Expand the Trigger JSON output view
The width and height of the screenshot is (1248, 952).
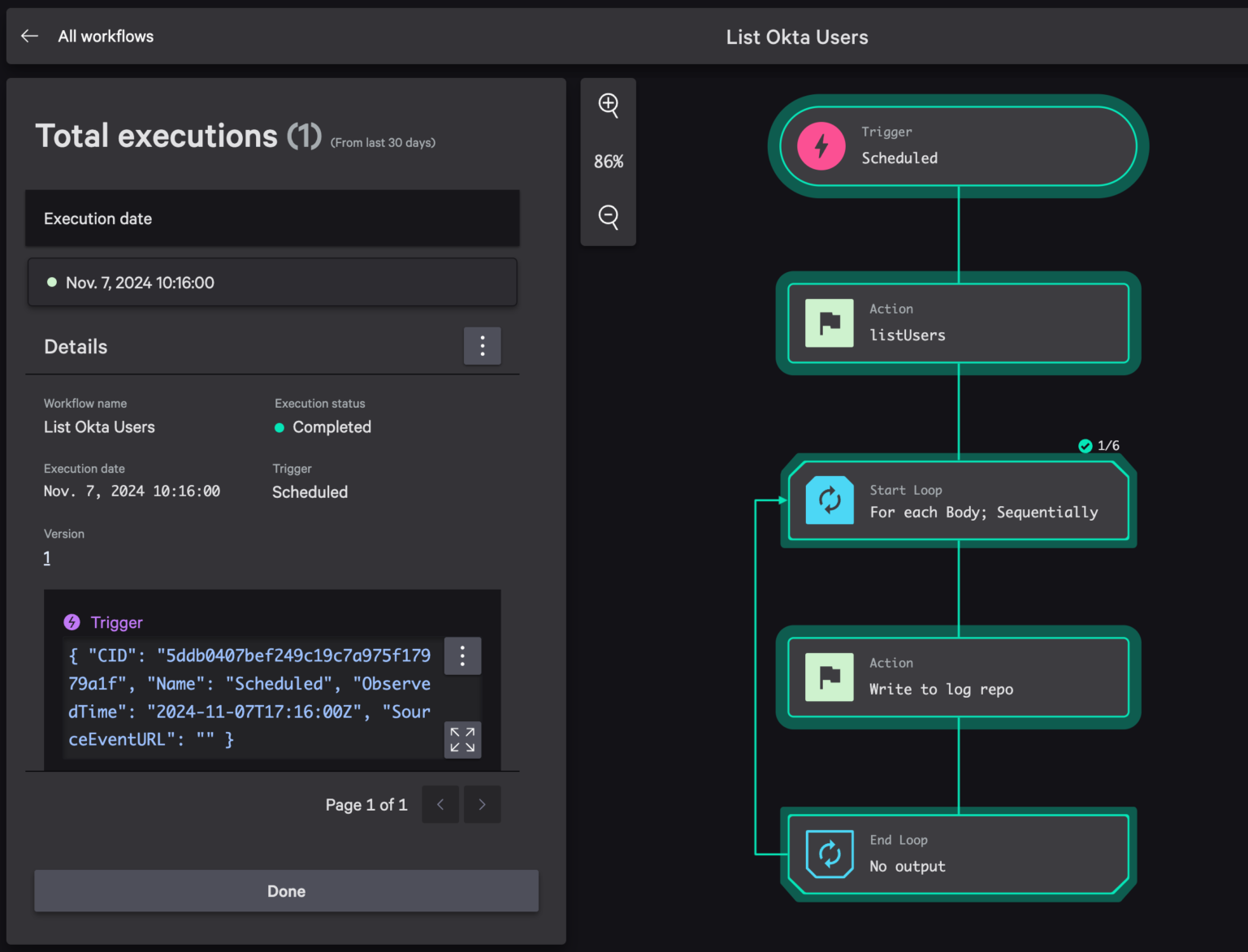(462, 740)
